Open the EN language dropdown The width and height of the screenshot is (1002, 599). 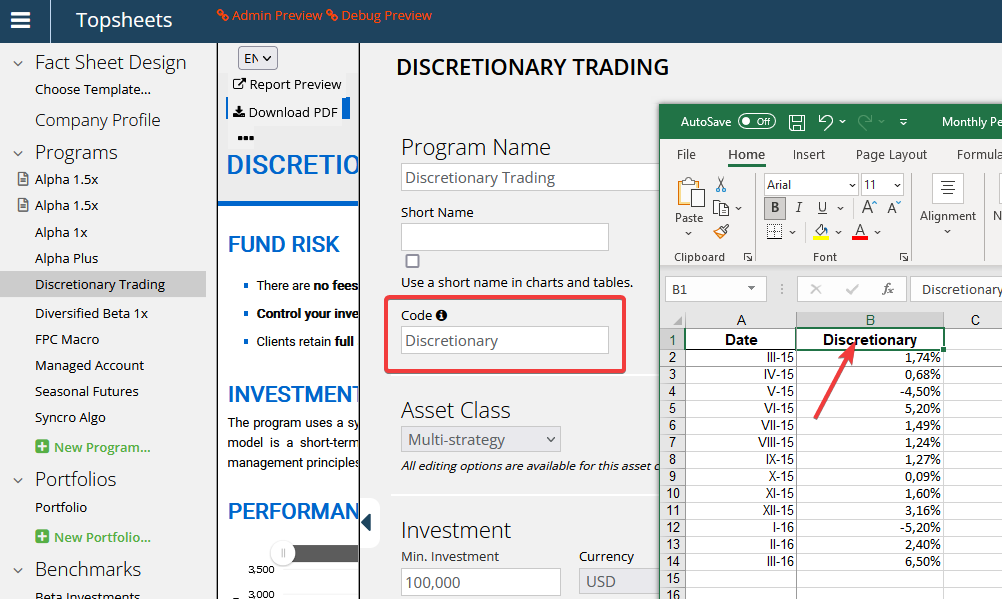[258, 58]
